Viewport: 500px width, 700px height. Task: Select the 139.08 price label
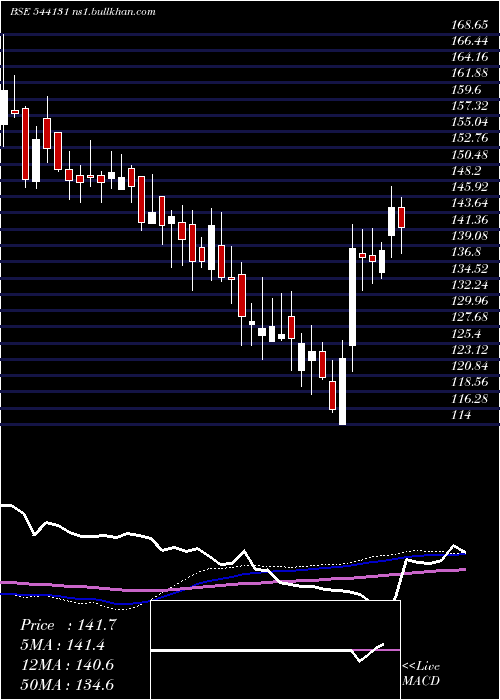coord(470,236)
